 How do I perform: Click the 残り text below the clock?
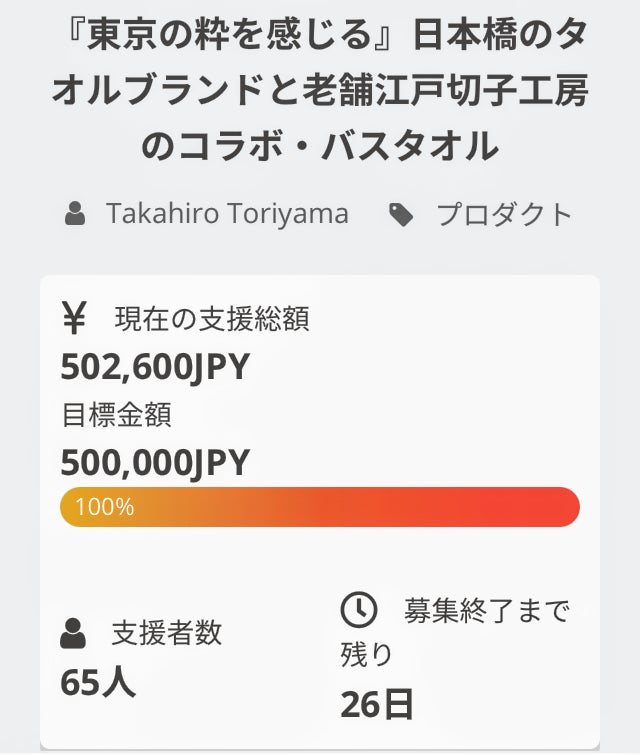click(367, 655)
